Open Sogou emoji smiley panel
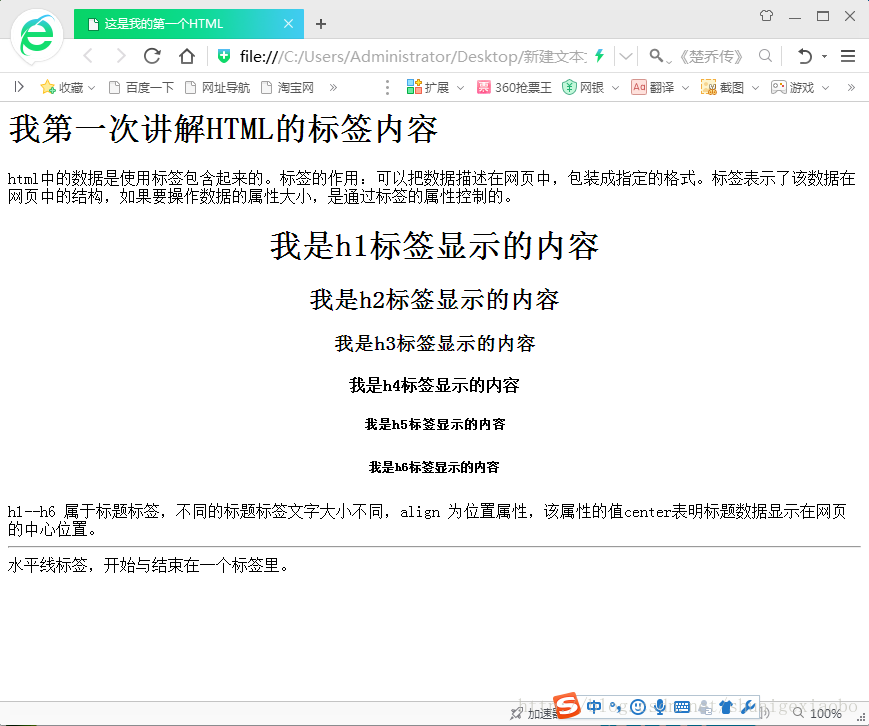Viewport: 869px width, 726px height. tap(638, 707)
